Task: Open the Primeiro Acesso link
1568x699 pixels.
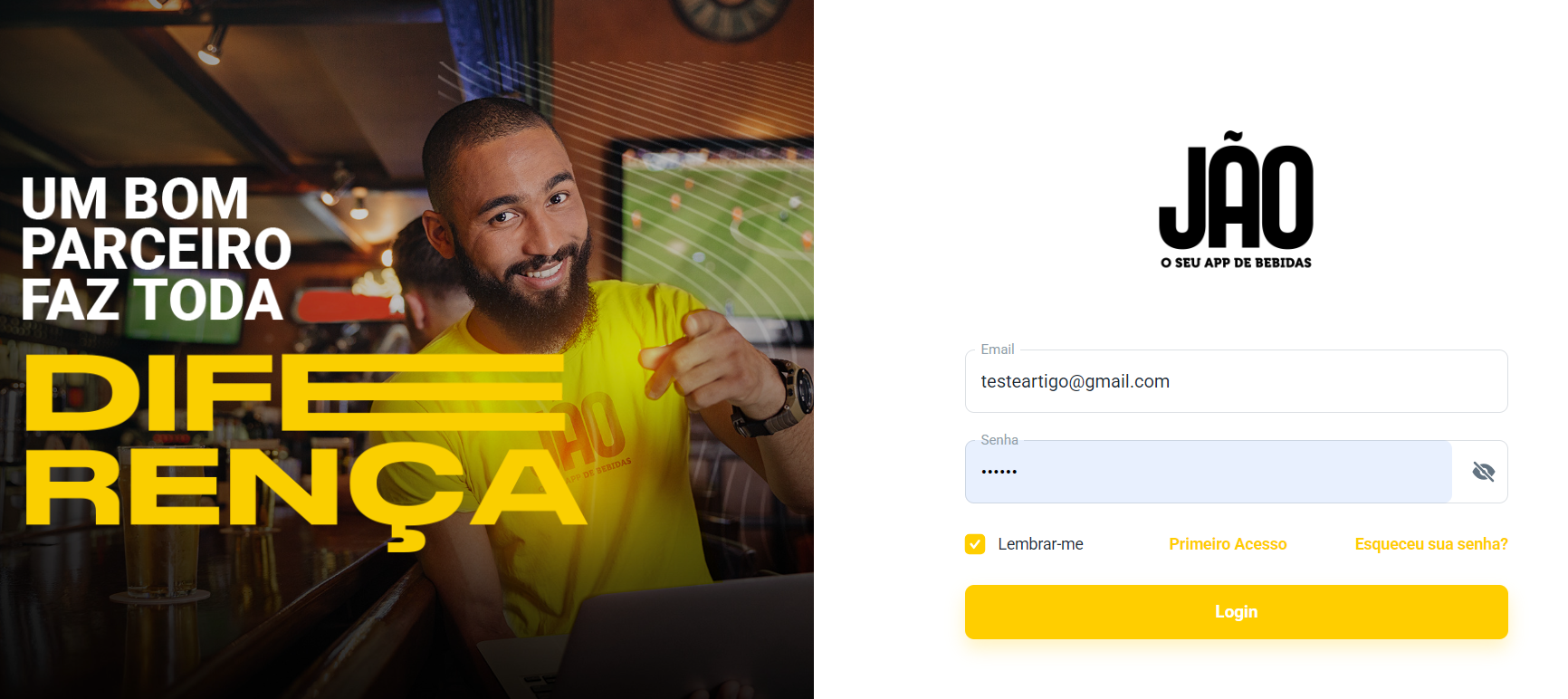Action: (1228, 544)
